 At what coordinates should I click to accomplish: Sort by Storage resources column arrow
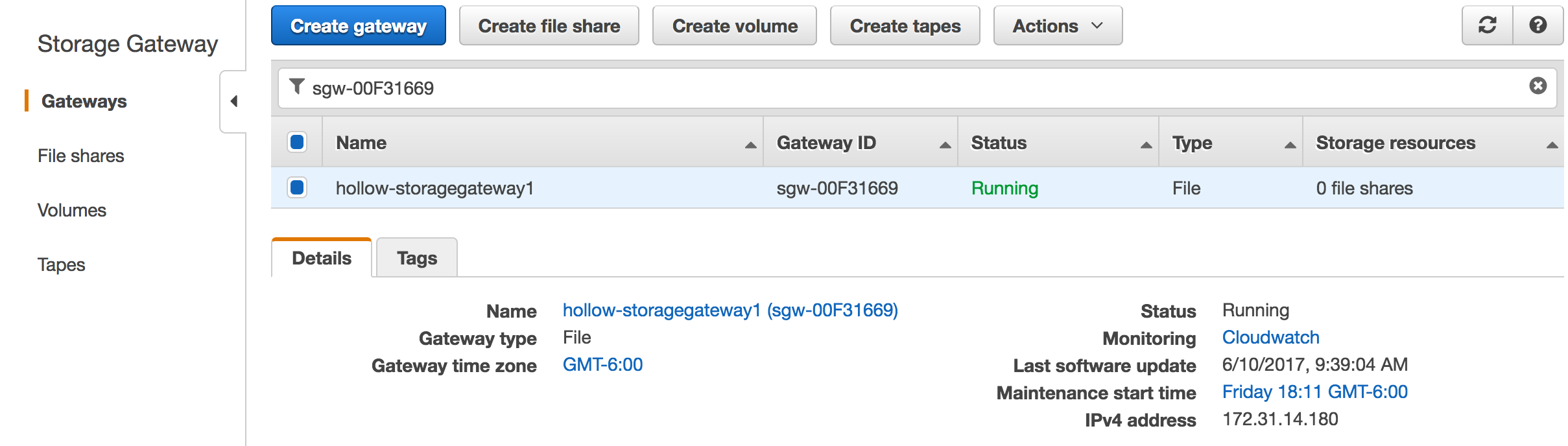pyautogui.click(x=1552, y=145)
